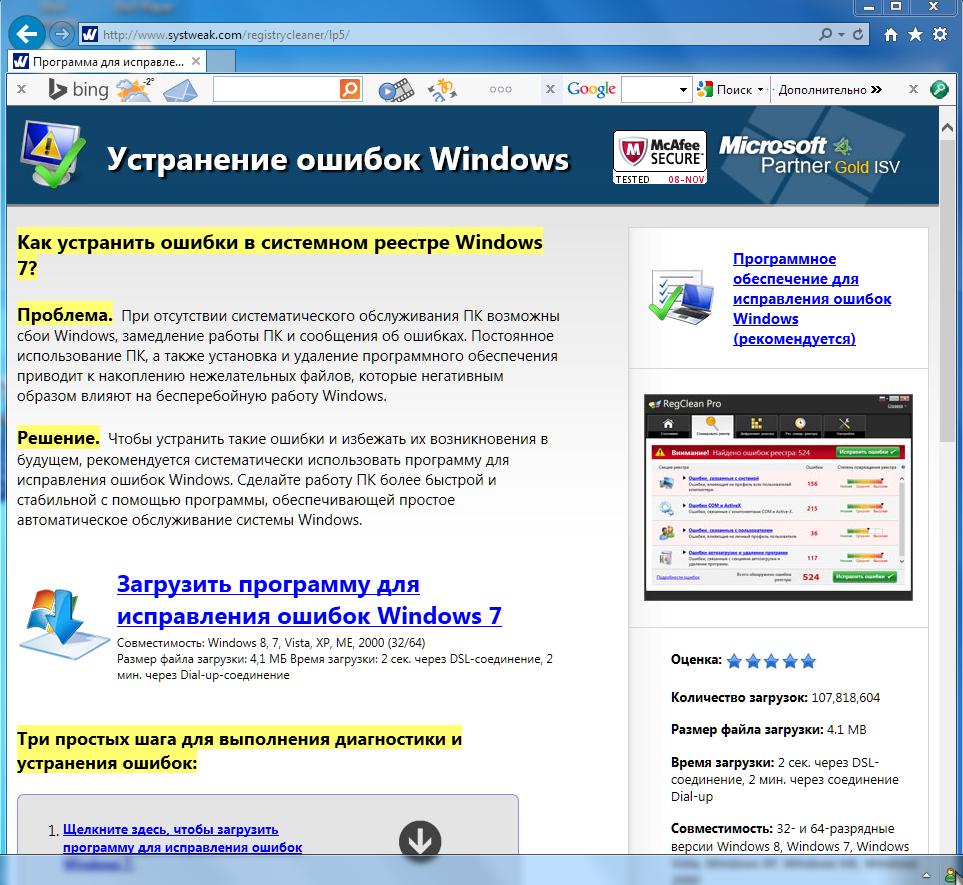This screenshot has width=963, height=885.
Task: Open the Tools gear icon
Action: click(x=940, y=34)
